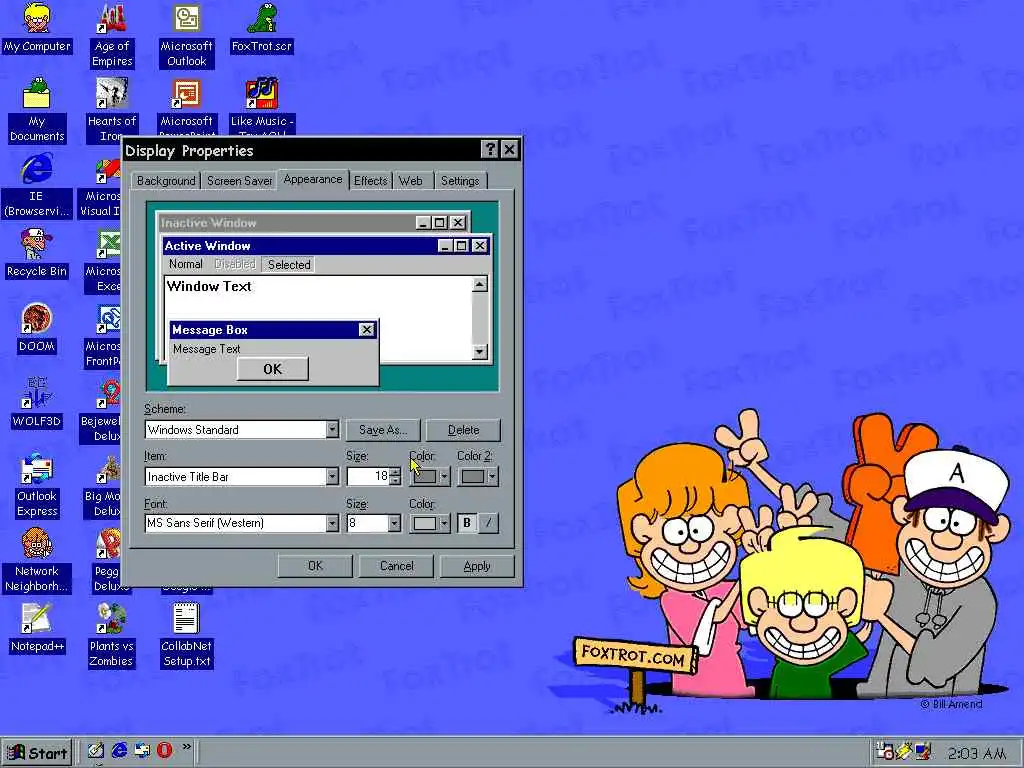Viewport: 1024px width, 768px height.
Task: Switch to the Web tab
Action: (411, 181)
